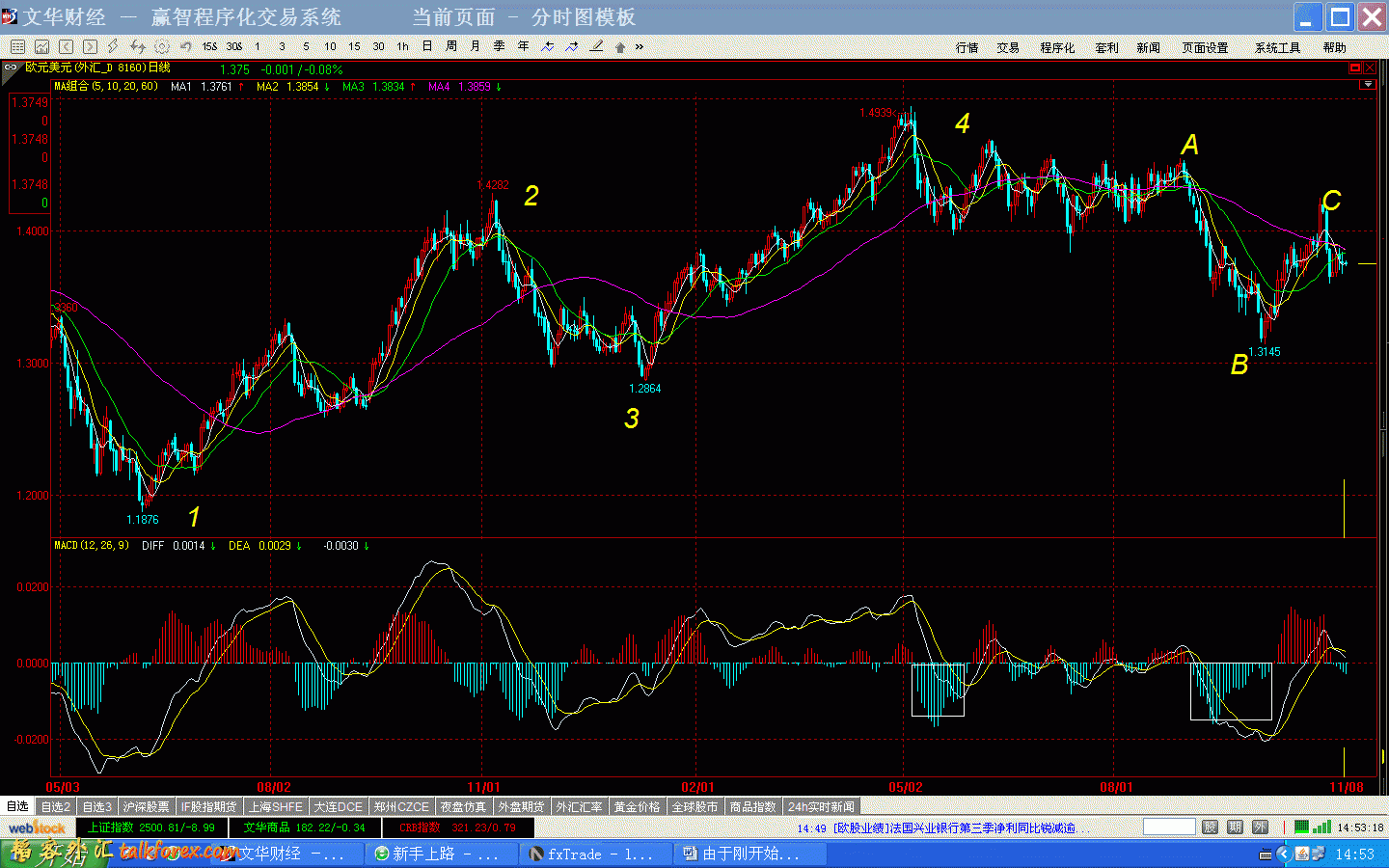Screen dimensions: 1389x868
Task: Click the status bar search input box
Action: point(1169,827)
